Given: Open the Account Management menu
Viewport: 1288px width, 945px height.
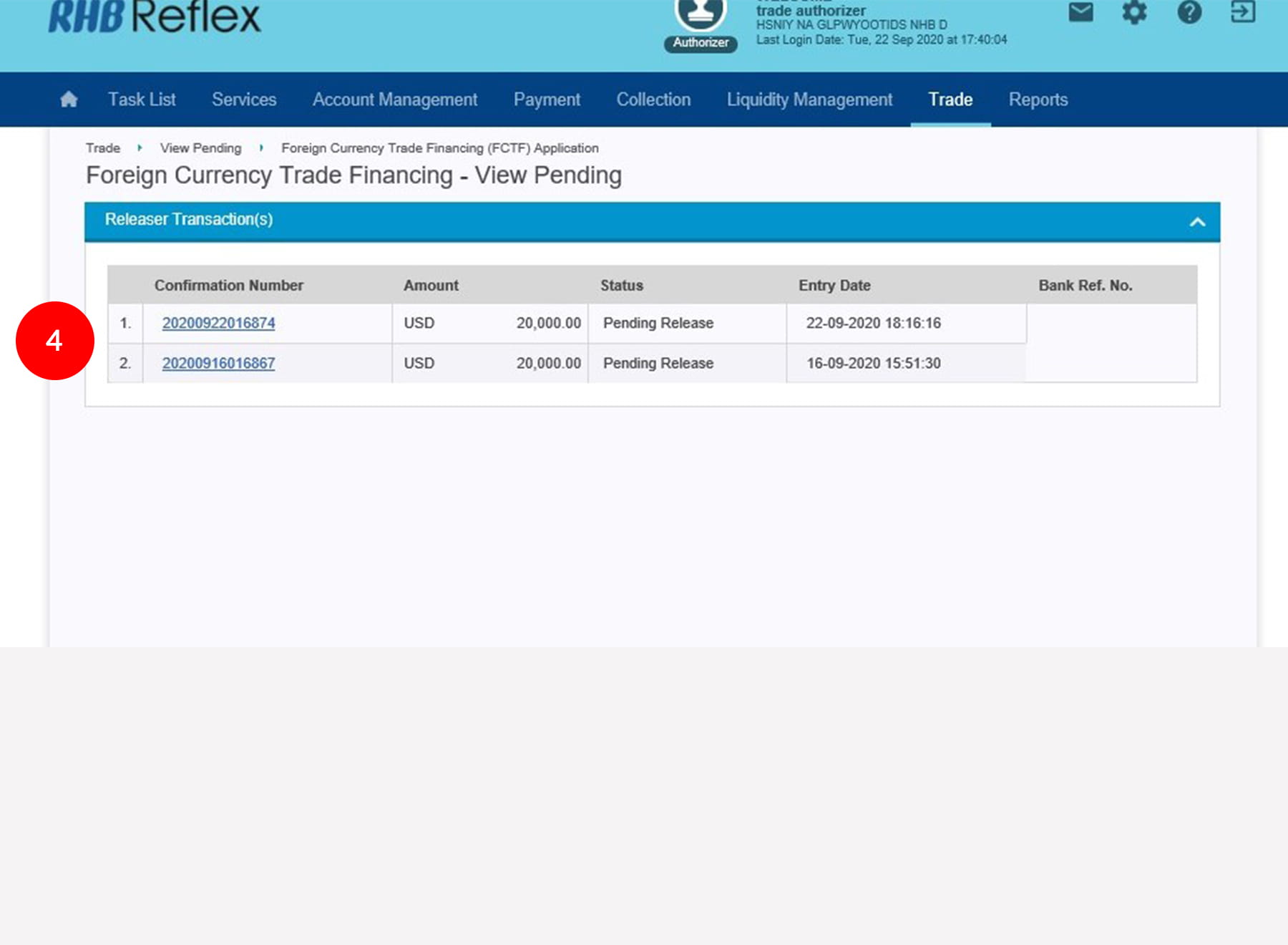Looking at the screenshot, I should click(394, 100).
